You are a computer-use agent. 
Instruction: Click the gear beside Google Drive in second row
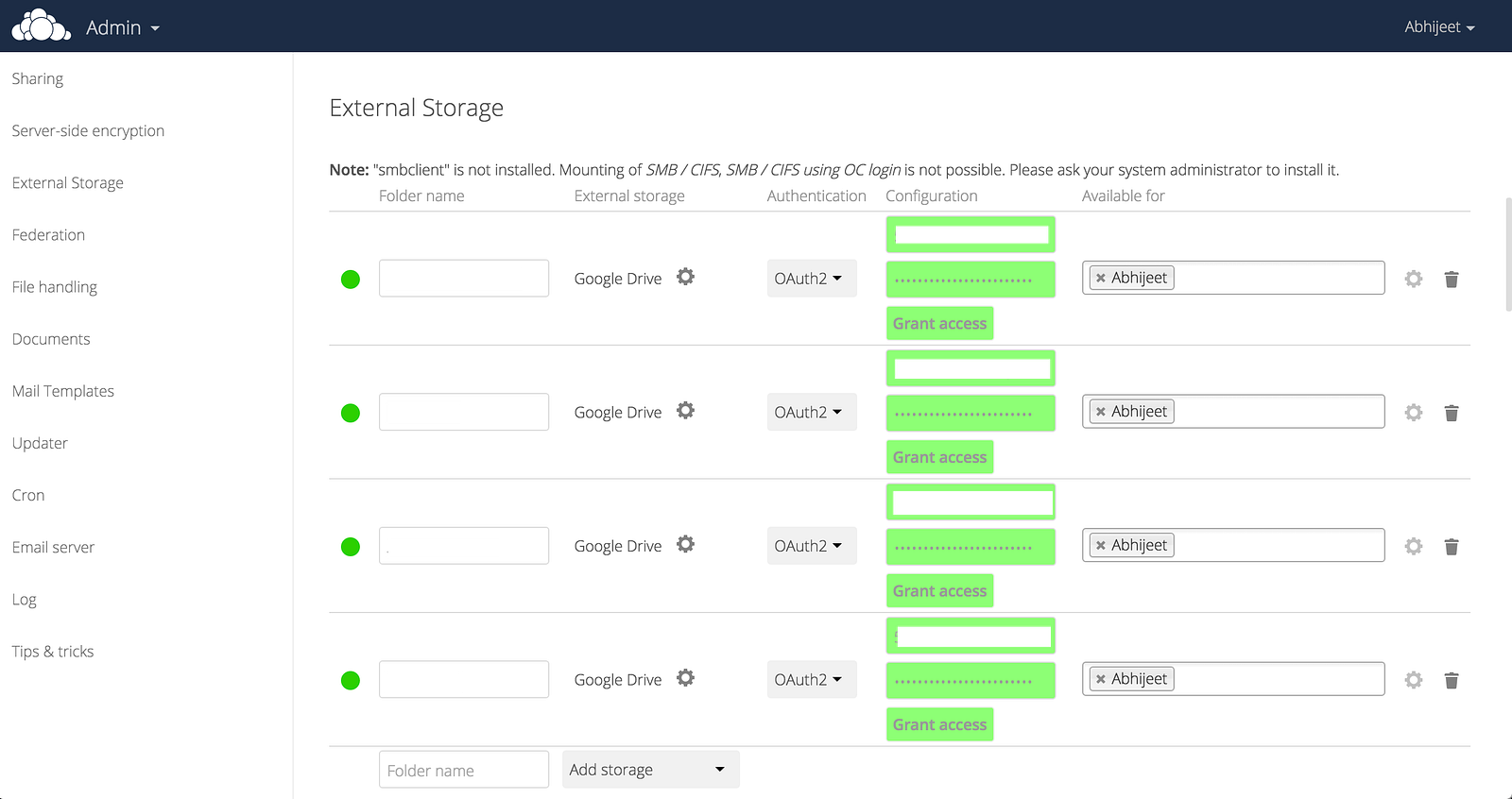(x=686, y=411)
